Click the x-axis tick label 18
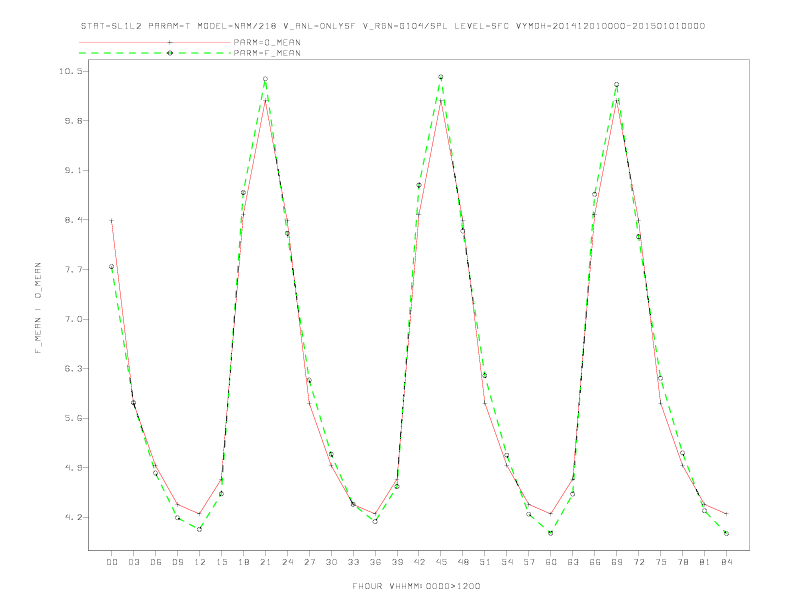The height and width of the screenshot is (612, 792). (x=243, y=562)
